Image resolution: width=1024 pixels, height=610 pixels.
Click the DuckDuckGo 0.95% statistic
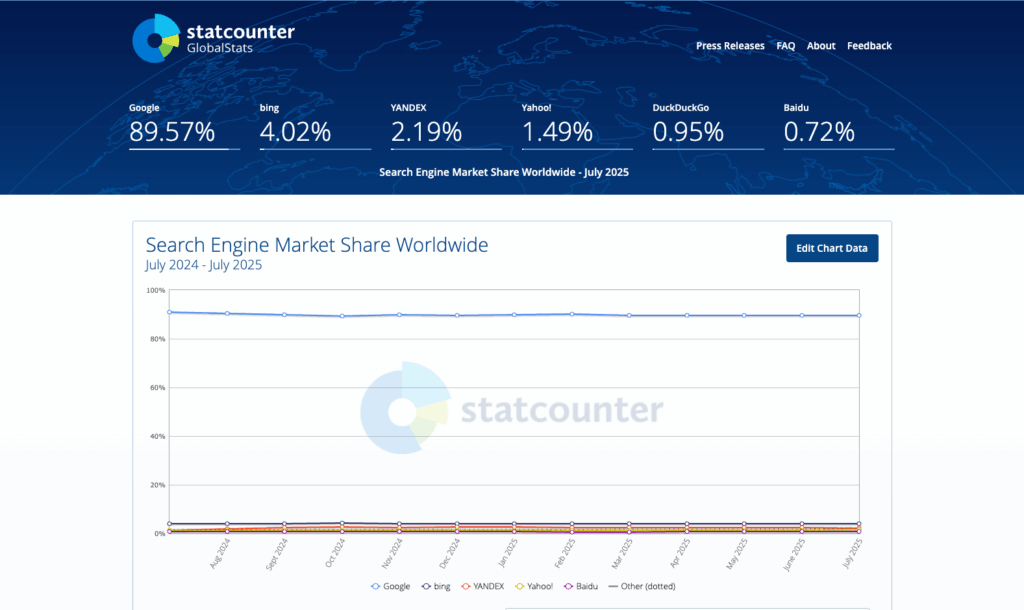point(708,125)
